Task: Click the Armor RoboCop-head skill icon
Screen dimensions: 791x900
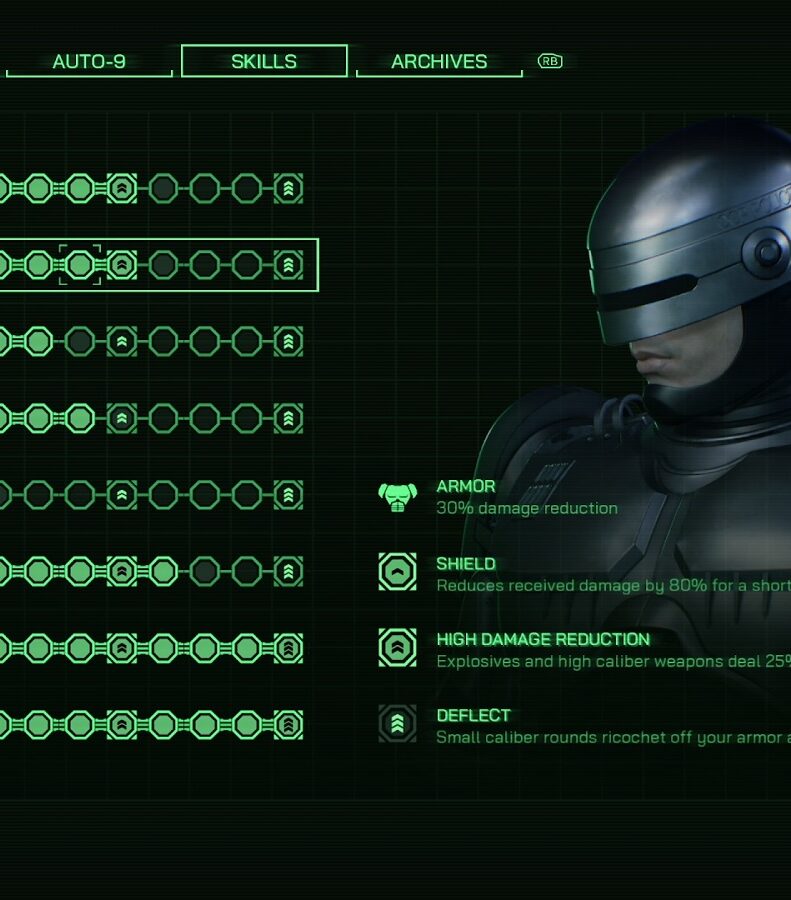Action: tap(397, 497)
